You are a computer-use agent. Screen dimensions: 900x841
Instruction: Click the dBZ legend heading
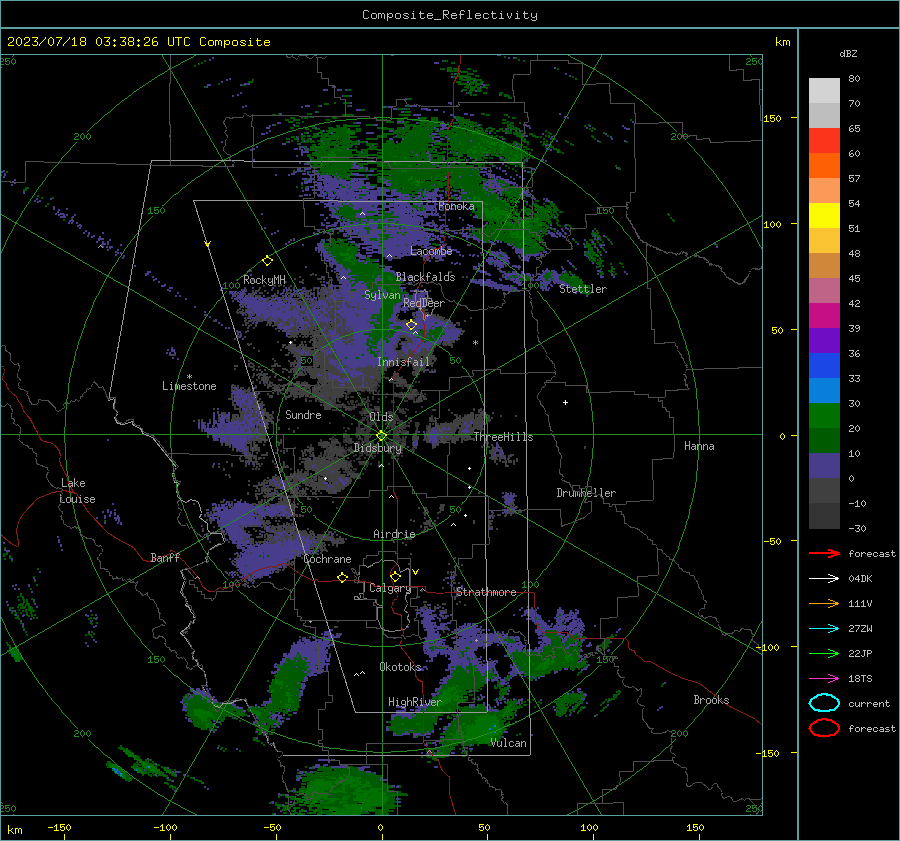point(848,53)
